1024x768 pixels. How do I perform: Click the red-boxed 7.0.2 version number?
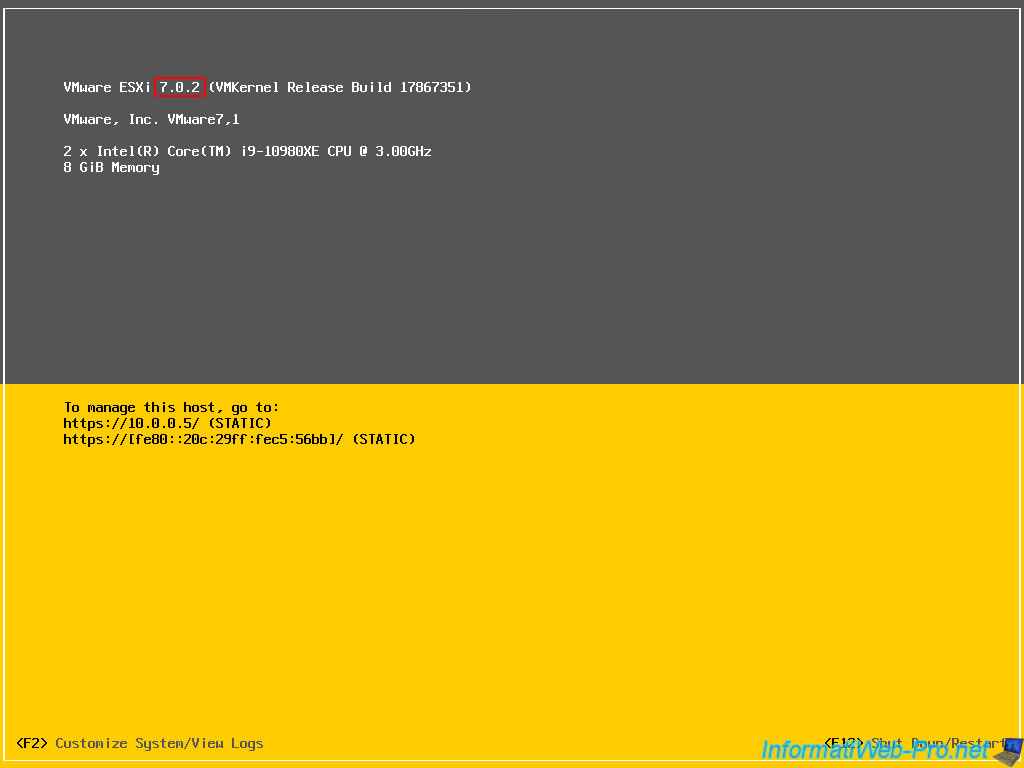180,88
